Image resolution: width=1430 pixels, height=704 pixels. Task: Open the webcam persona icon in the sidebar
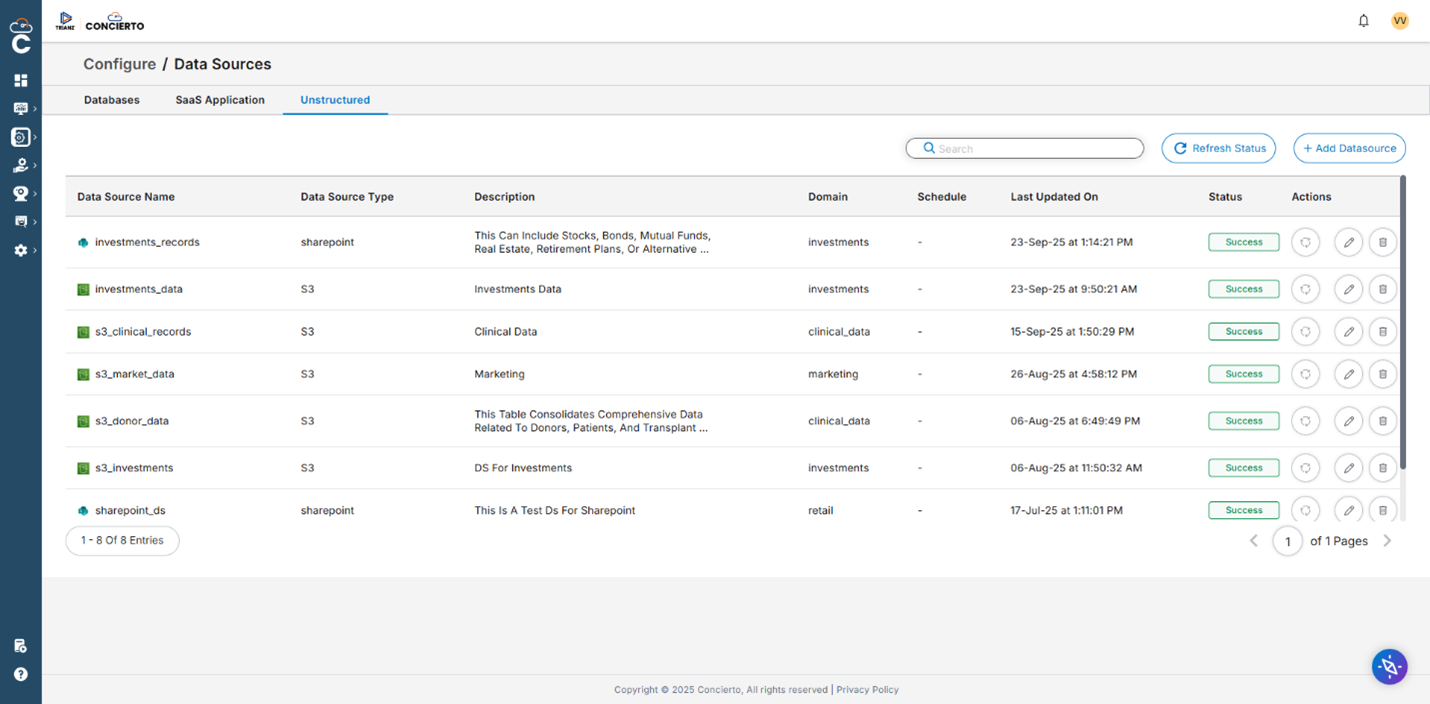pos(20,193)
